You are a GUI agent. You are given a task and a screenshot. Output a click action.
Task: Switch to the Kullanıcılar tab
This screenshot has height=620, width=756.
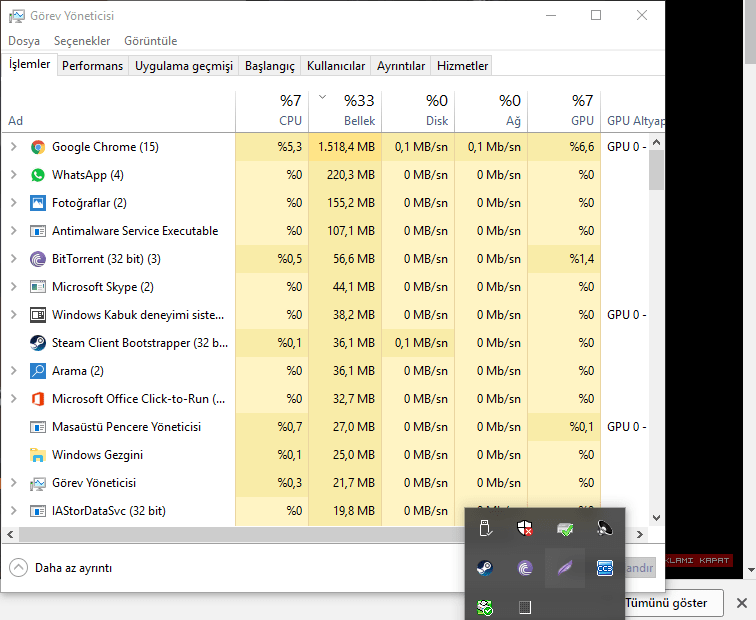click(336, 66)
